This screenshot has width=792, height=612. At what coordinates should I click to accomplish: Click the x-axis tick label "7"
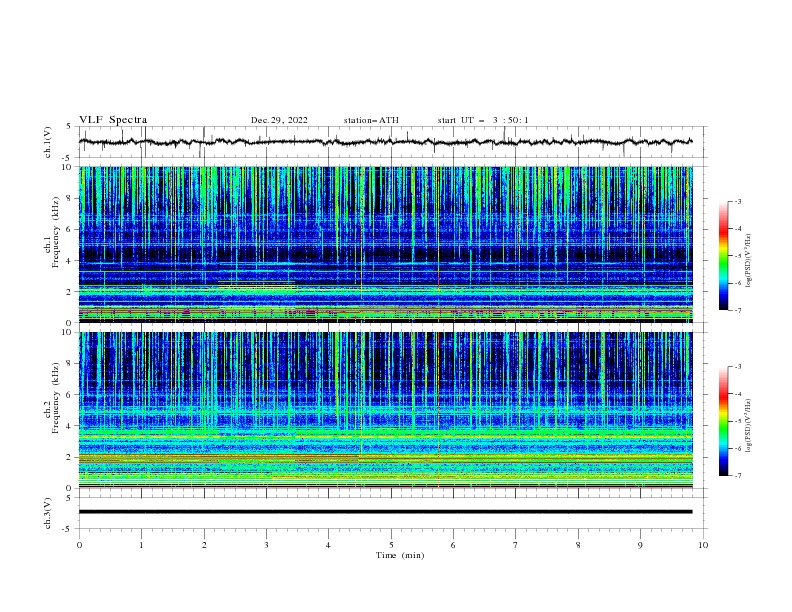(516, 545)
